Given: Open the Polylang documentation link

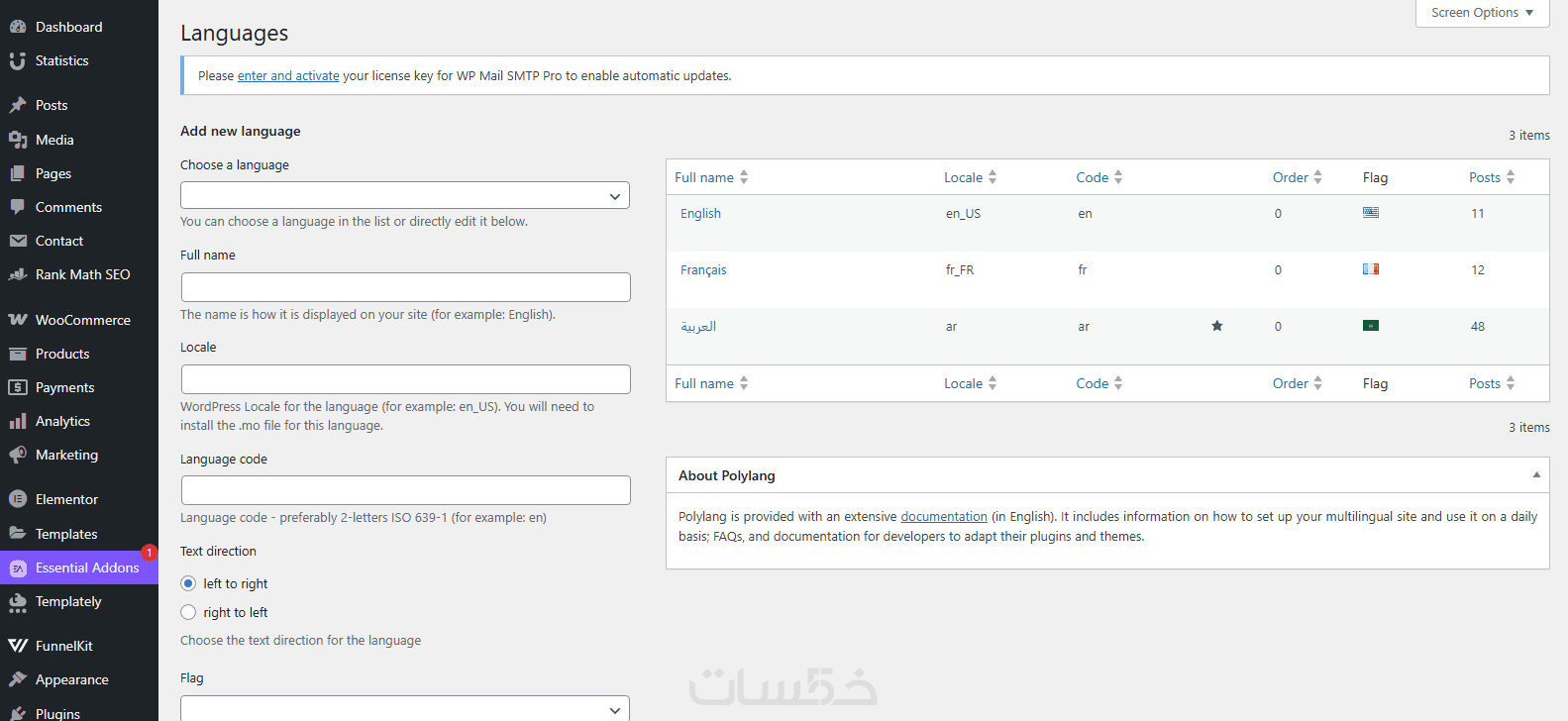Looking at the screenshot, I should [x=943, y=517].
